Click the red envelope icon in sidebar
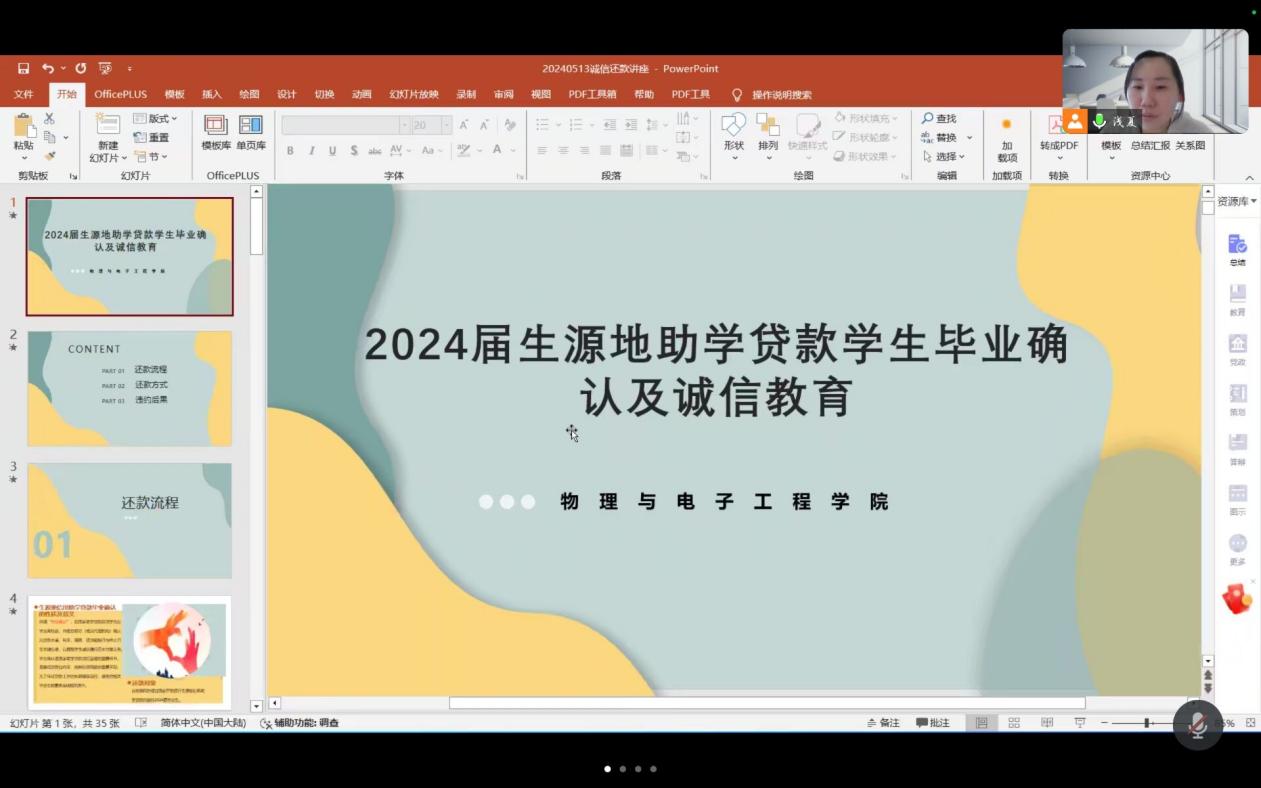This screenshot has width=1261, height=788. click(x=1237, y=599)
